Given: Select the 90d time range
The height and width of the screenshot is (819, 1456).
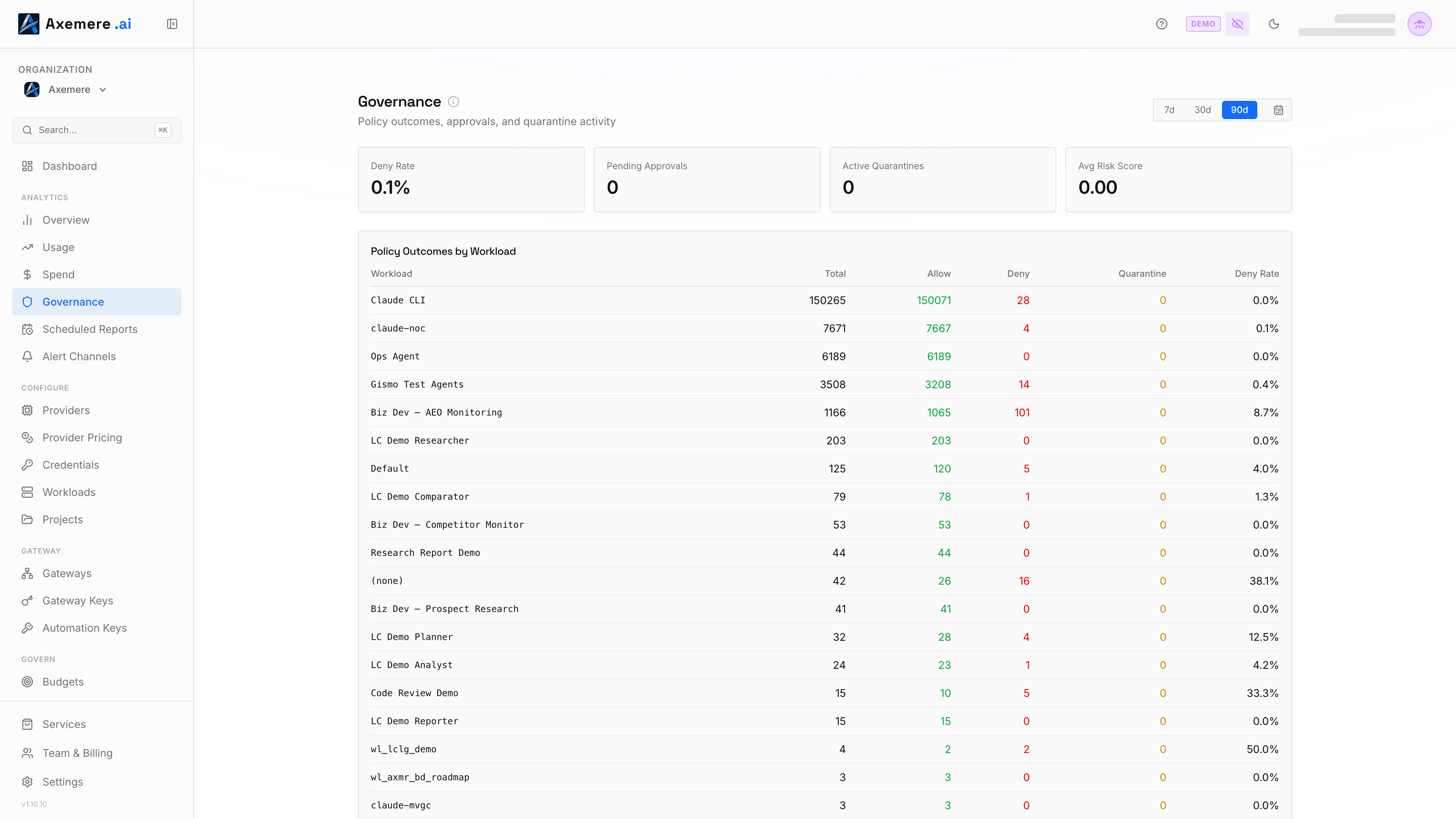Looking at the screenshot, I should click(1239, 110).
